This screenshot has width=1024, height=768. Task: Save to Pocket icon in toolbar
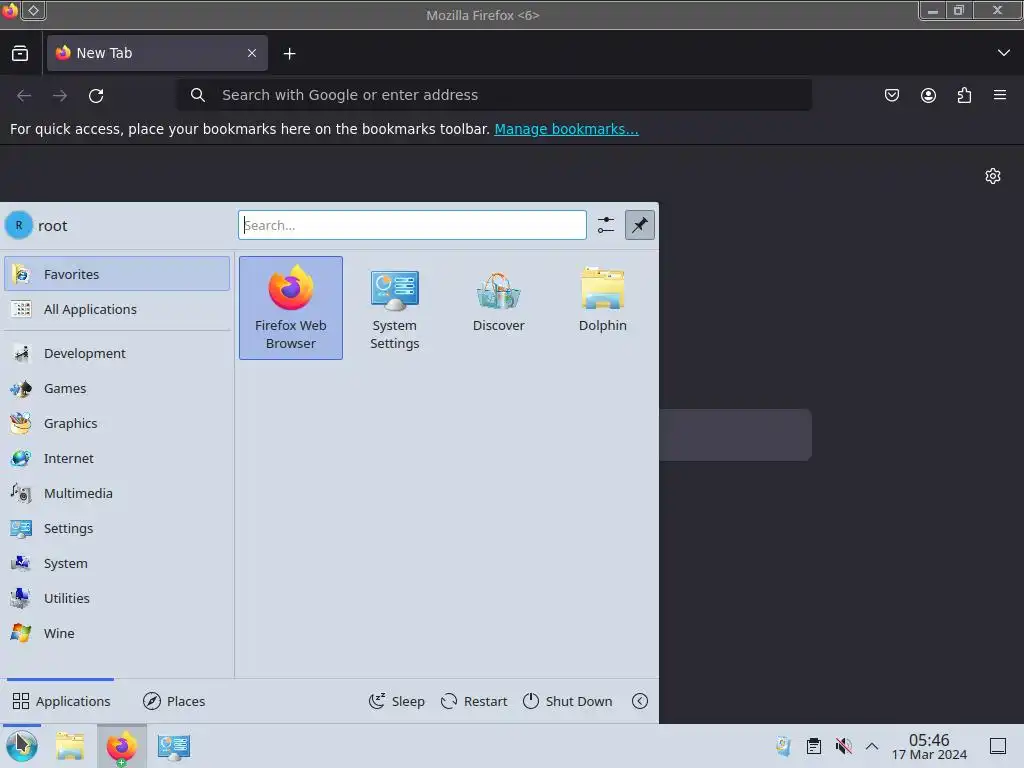click(x=891, y=95)
